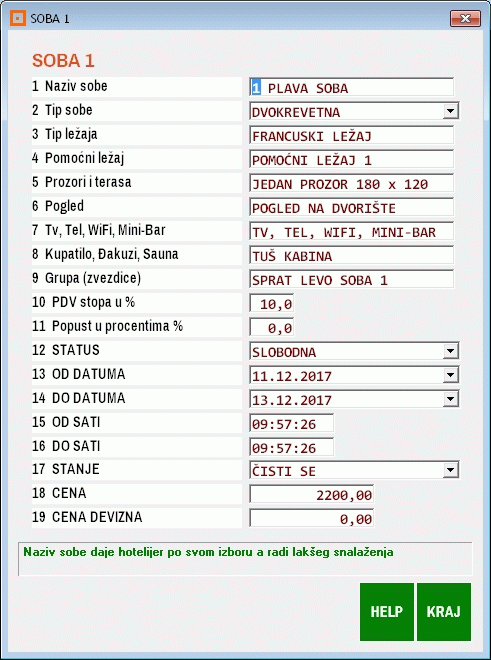
Task: Click the label '14 DO DATUMA'
Action: 79,398
